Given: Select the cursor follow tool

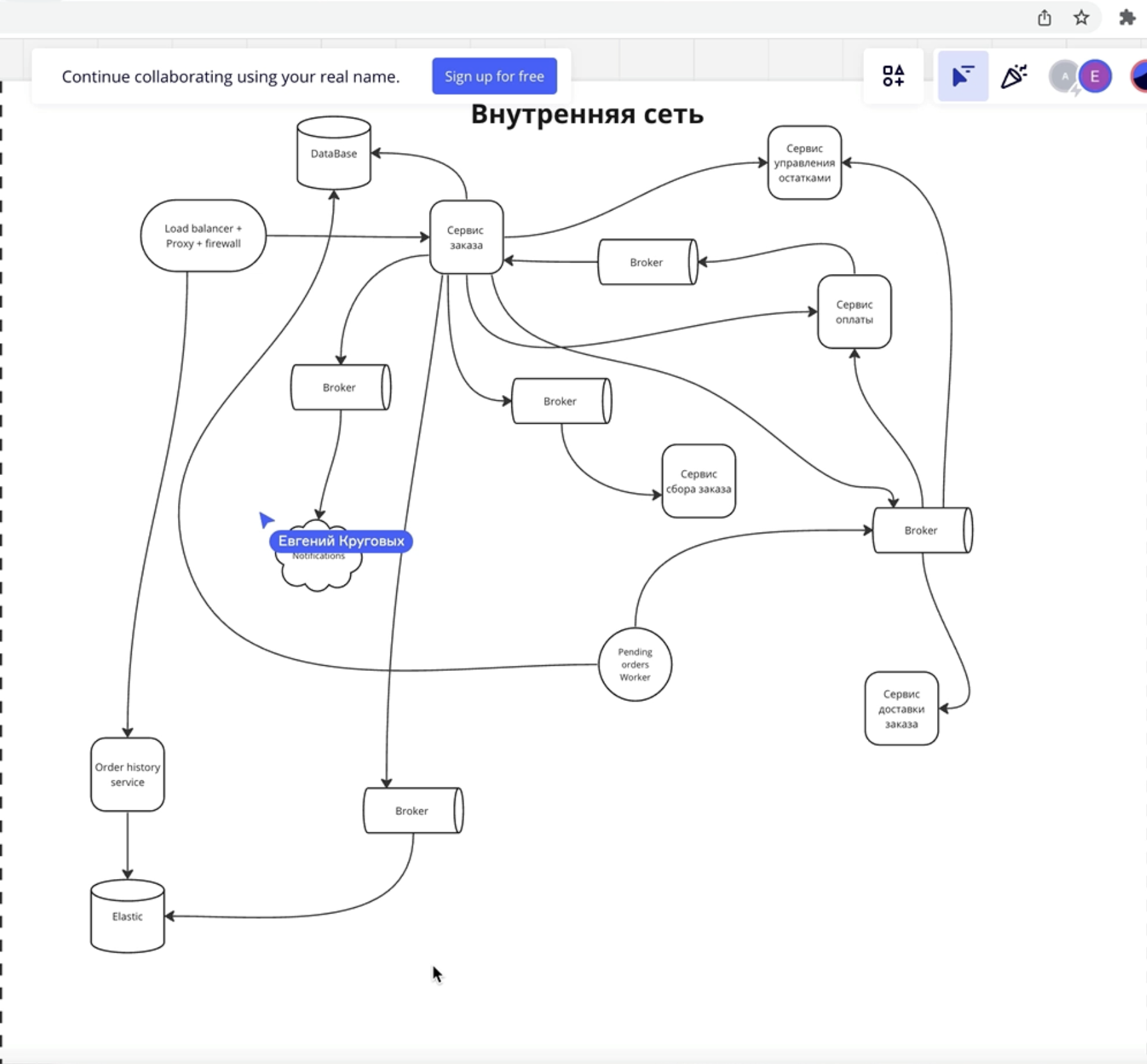Looking at the screenshot, I should coord(963,76).
